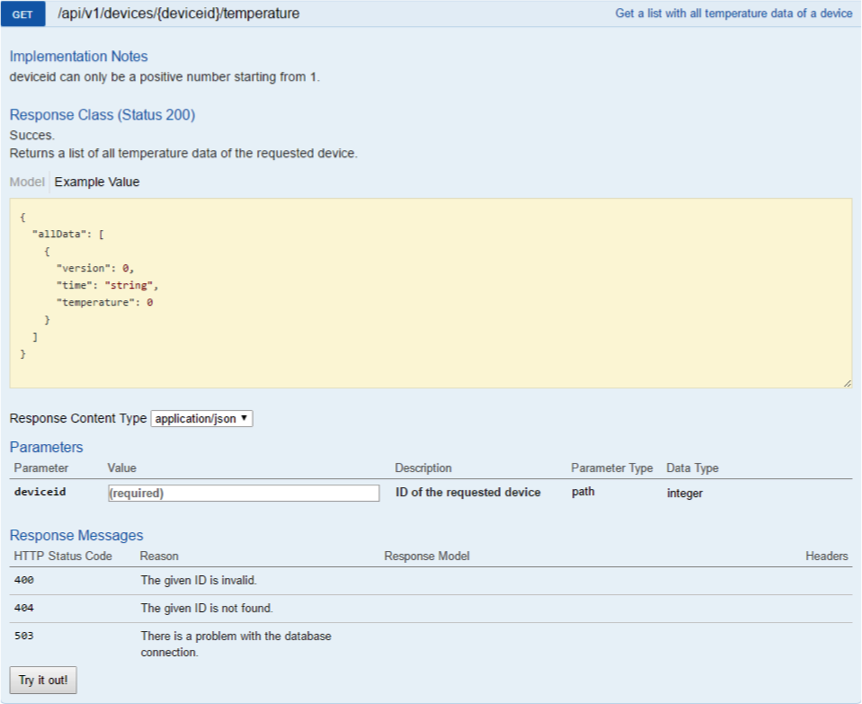Click the Response Messages section heading
The width and height of the screenshot is (862, 704).
pyautogui.click(x=76, y=535)
